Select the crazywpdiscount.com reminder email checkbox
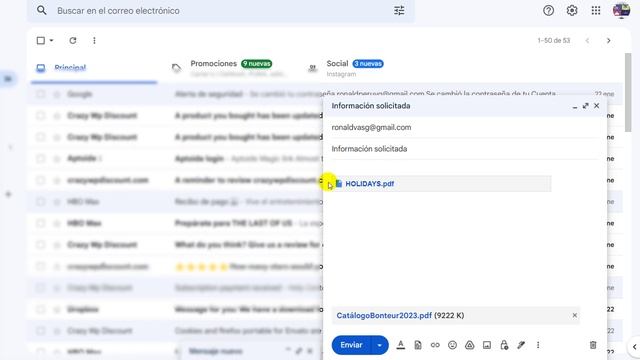Image resolution: width=640 pixels, height=360 pixels. [x=40, y=180]
